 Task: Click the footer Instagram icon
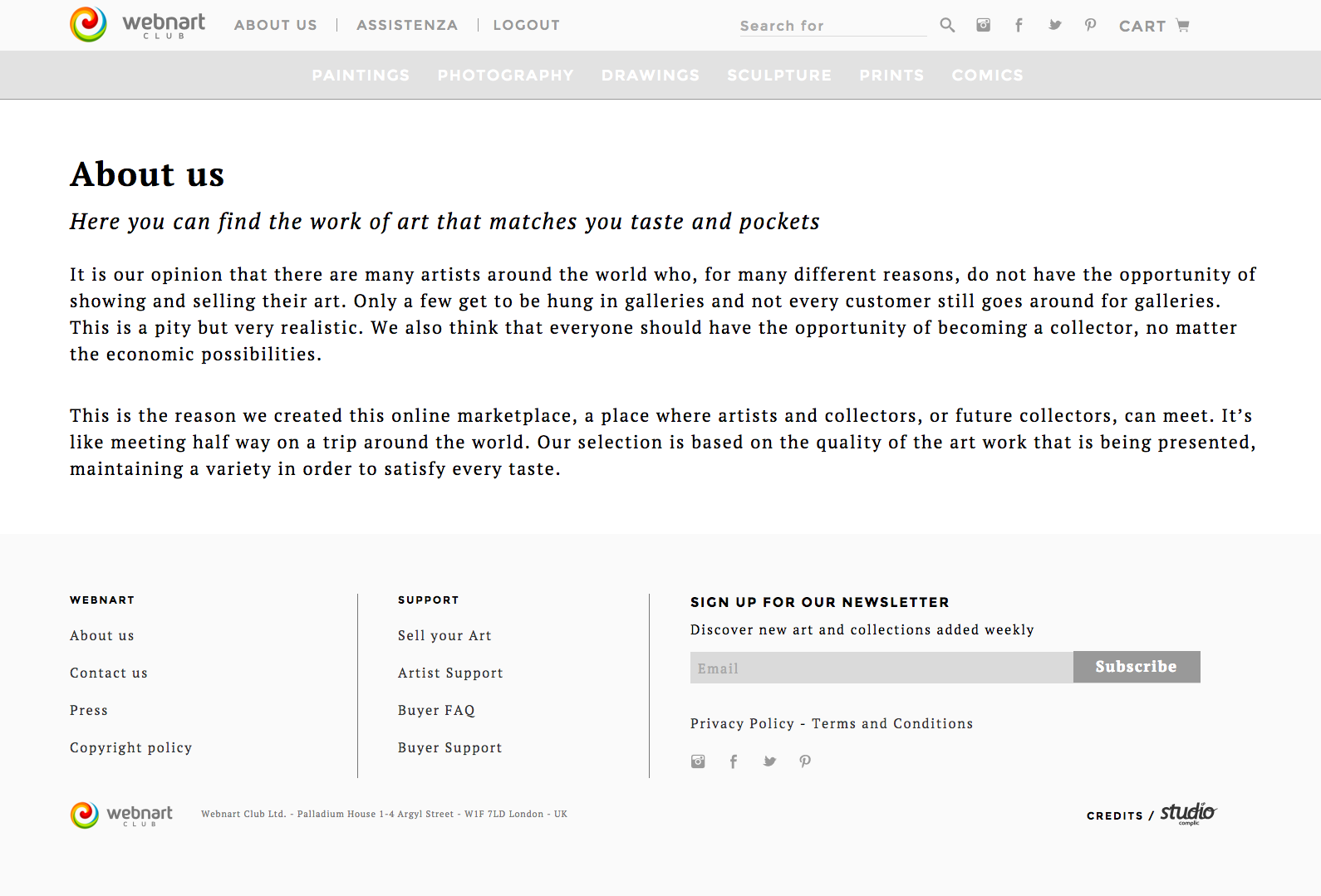coord(698,761)
